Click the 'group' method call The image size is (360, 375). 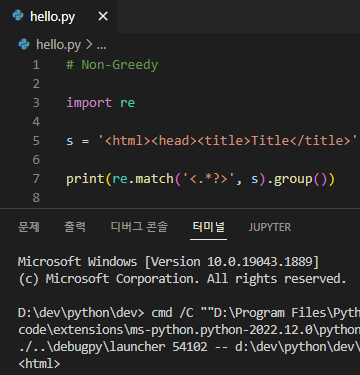point(293,179)
